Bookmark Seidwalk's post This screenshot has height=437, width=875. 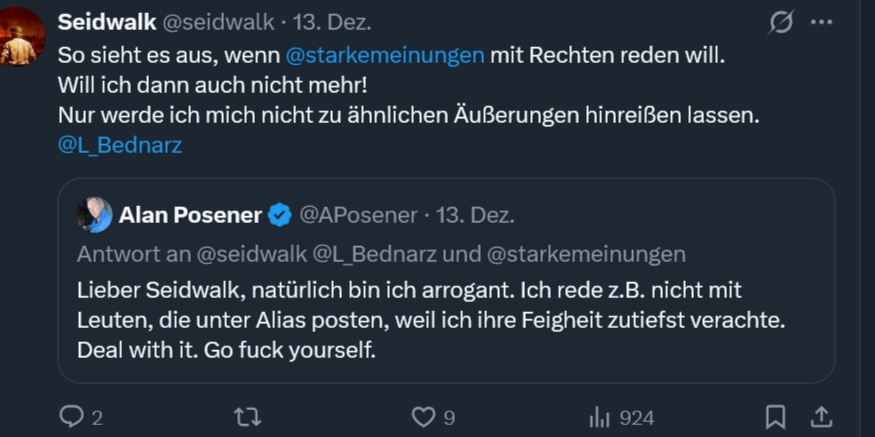click(x=775, y=416)
